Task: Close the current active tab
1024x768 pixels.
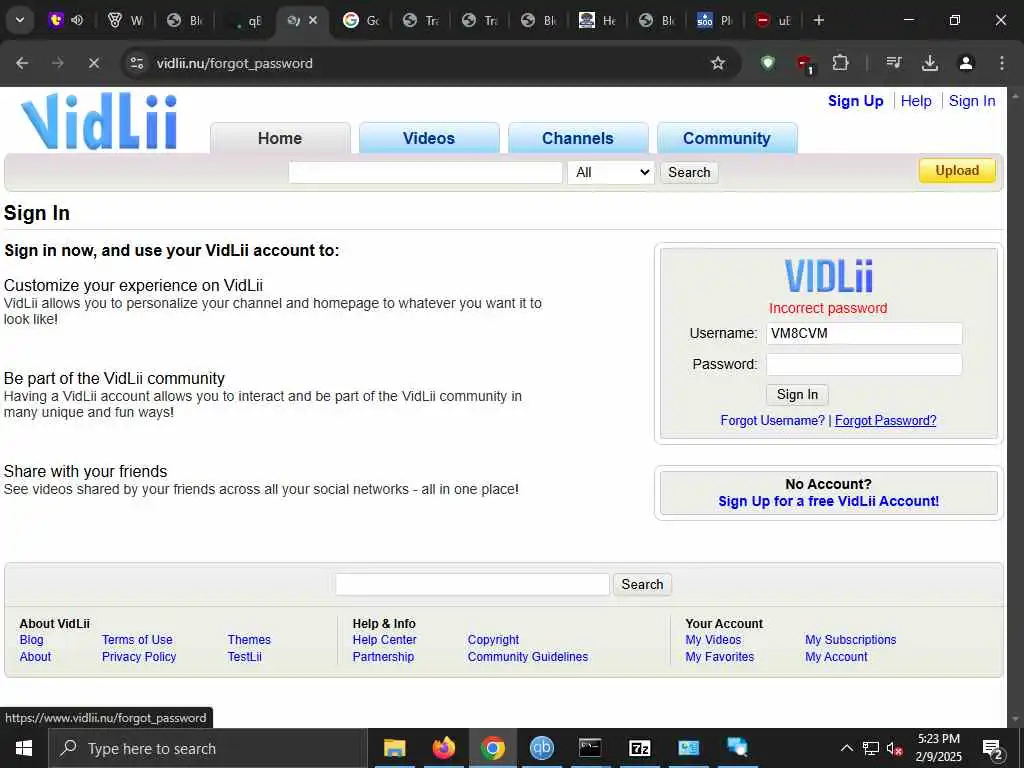Action: click(313, 20)
